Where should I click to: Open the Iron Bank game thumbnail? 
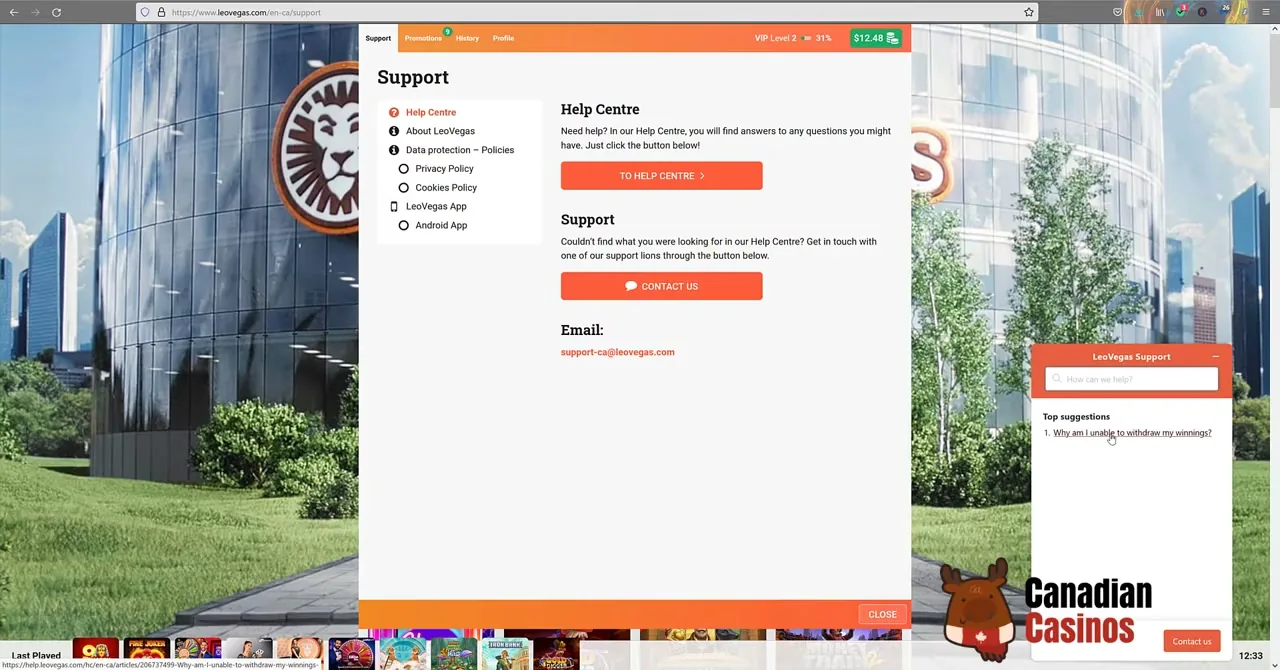(x=506, y=654)
